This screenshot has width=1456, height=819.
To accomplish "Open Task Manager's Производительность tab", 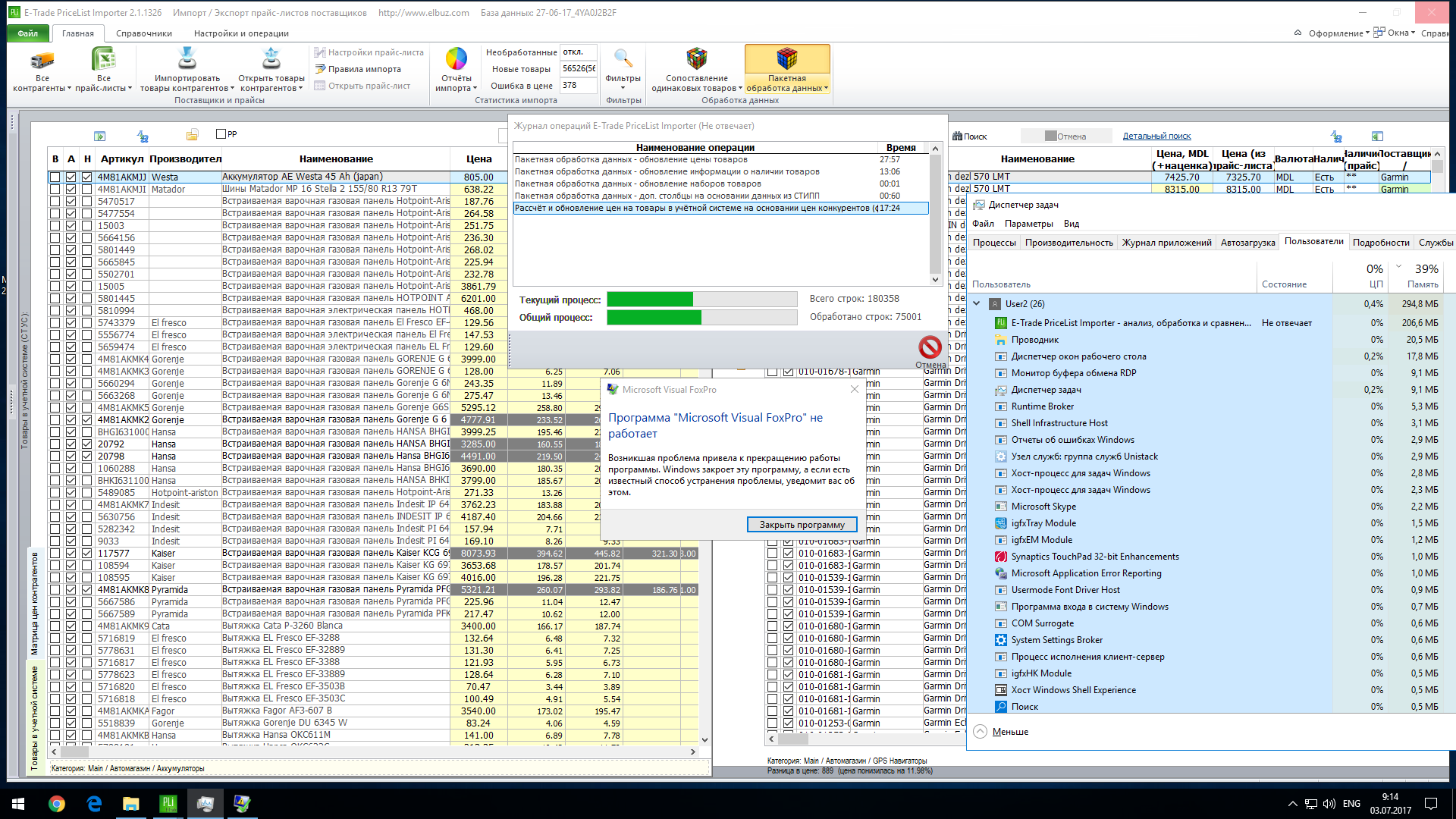I will (1068, 243).
